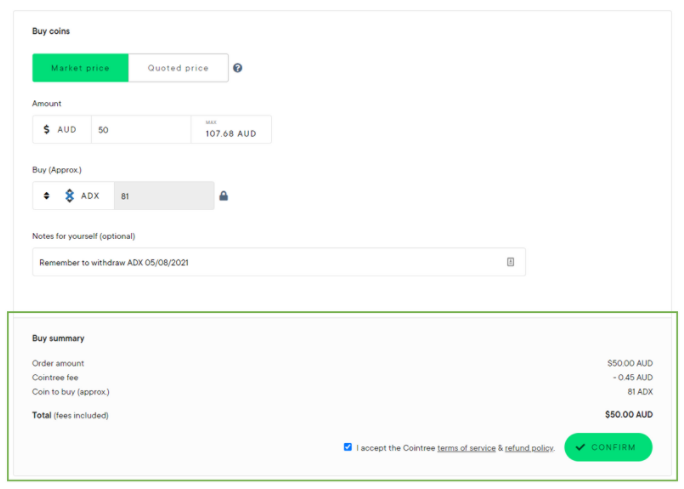Image resolution: width=684 pixels, height=489 pixels.
Task: Set amount to max 107.68 AUD
Action: pos(231,130)
